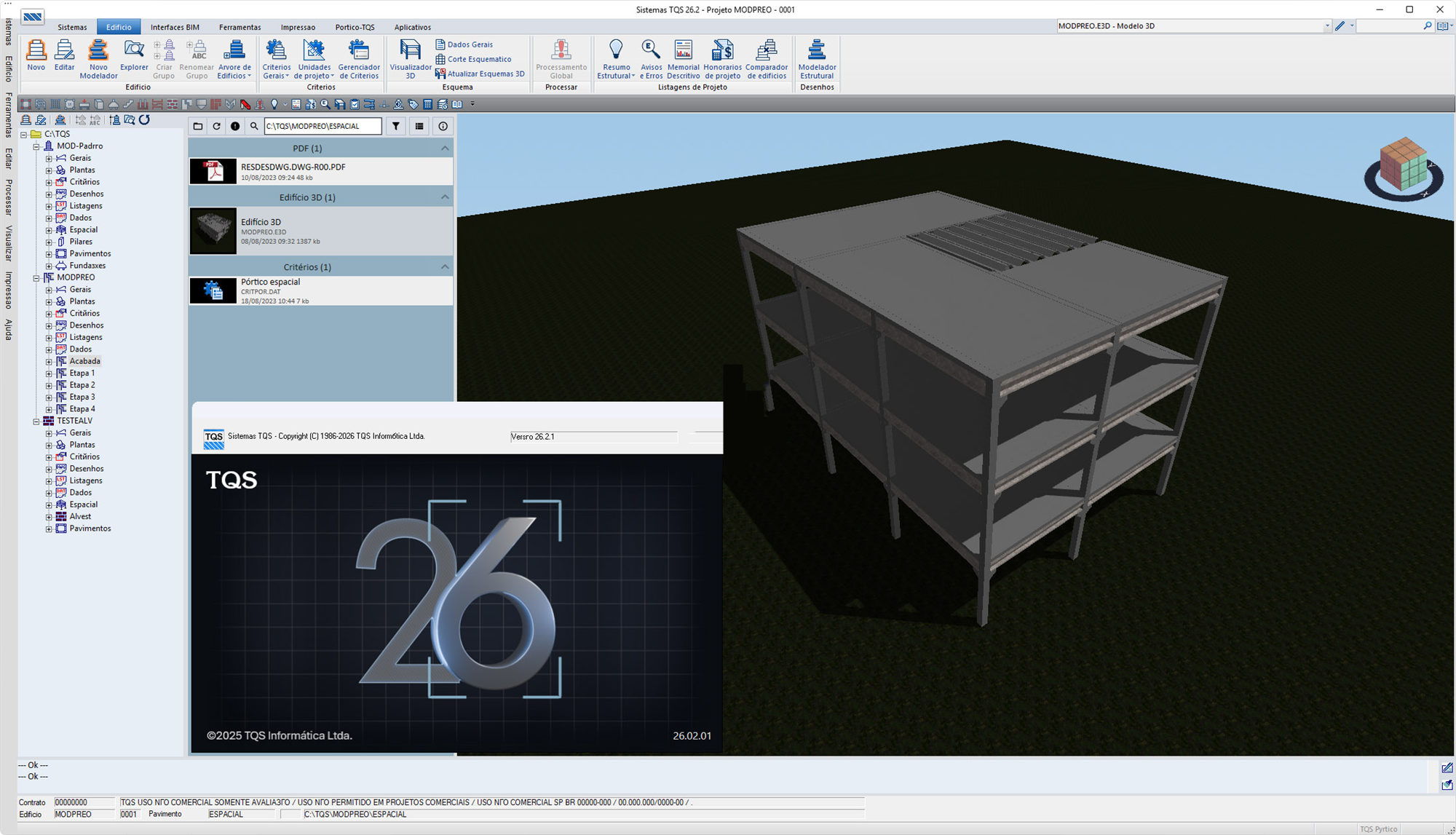Open Unidades de projeto dropdown
This screenshot has height=835, width=1456.
pos(314,59)
